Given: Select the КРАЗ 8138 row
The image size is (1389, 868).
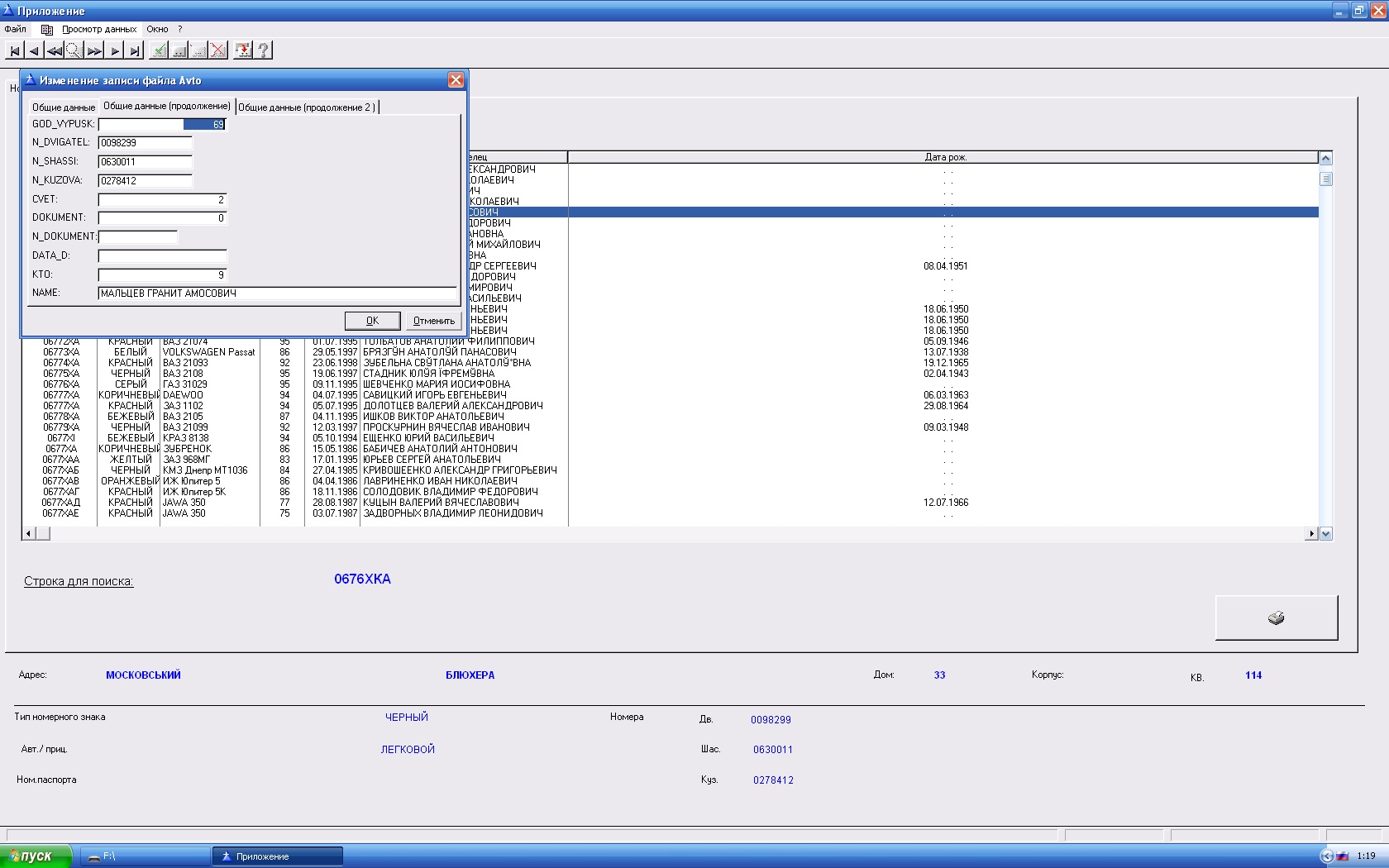Looking at the screenshot, I should click(x=670, y=438).
